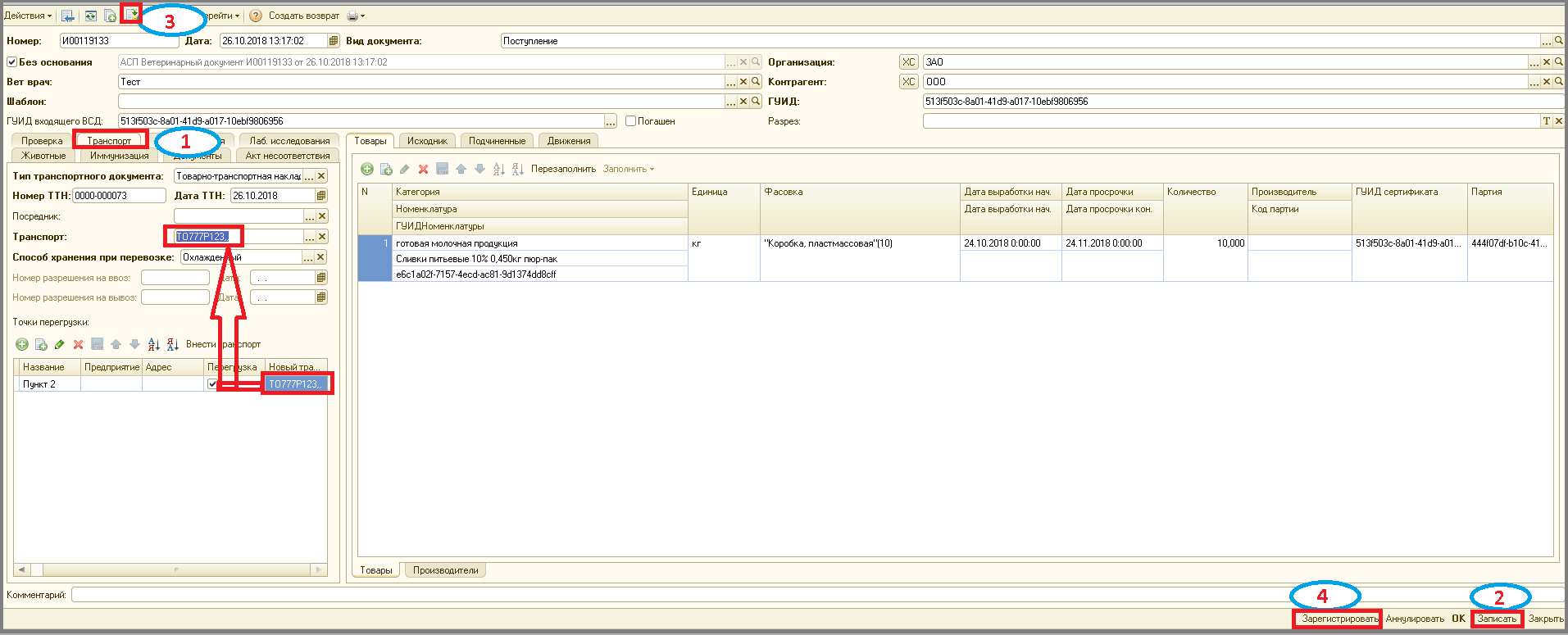Clear the Тип транспортного документа field
Viewport: 1568px width, 635px height.
click(x=322, y=176)
